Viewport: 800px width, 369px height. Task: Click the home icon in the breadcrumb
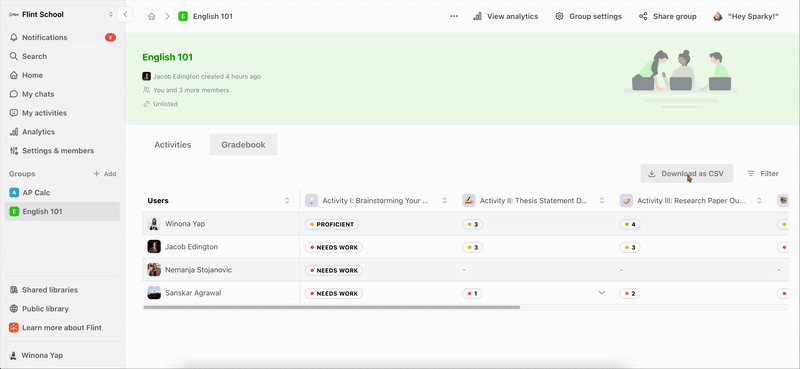152,16
